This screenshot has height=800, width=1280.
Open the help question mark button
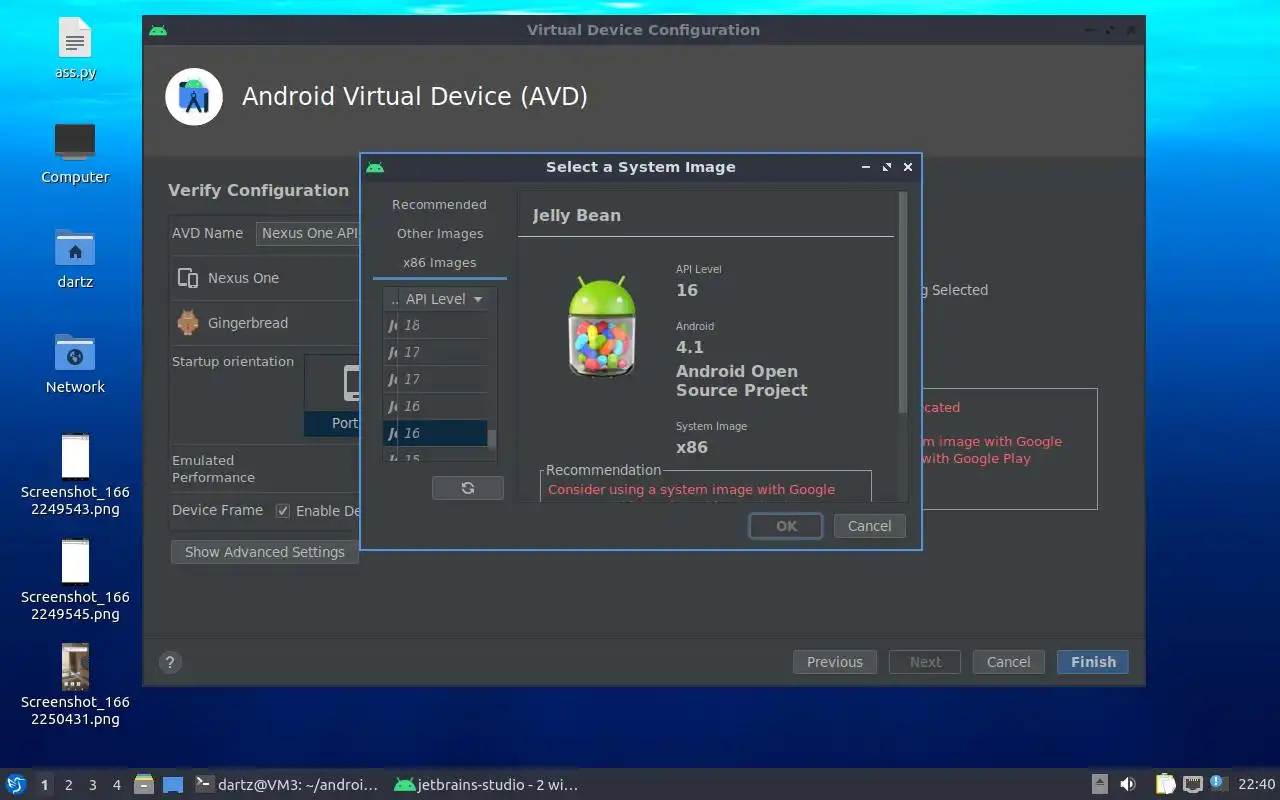[x=170, y=662]
